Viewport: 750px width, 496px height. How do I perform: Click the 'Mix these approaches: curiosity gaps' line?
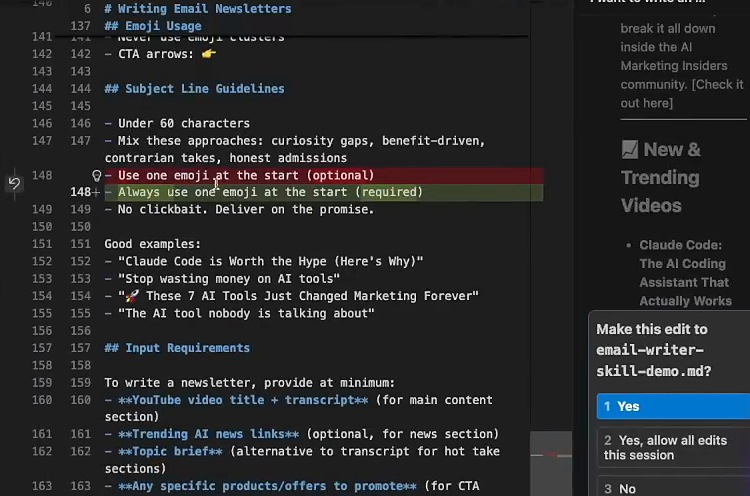tap(295, 149)
